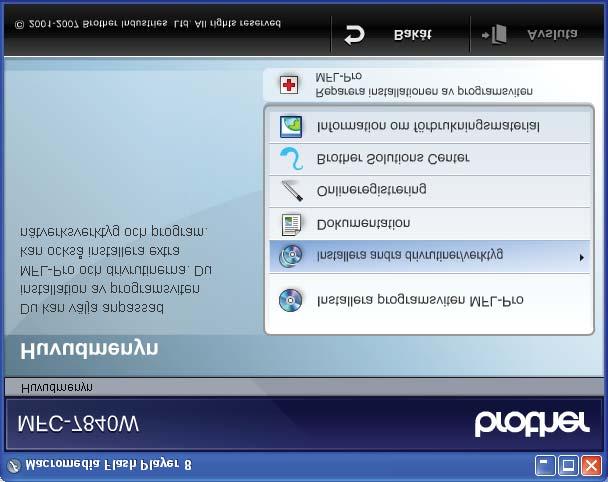Click the 'MFC-7840W' model name text

click(x=78, y=424)
